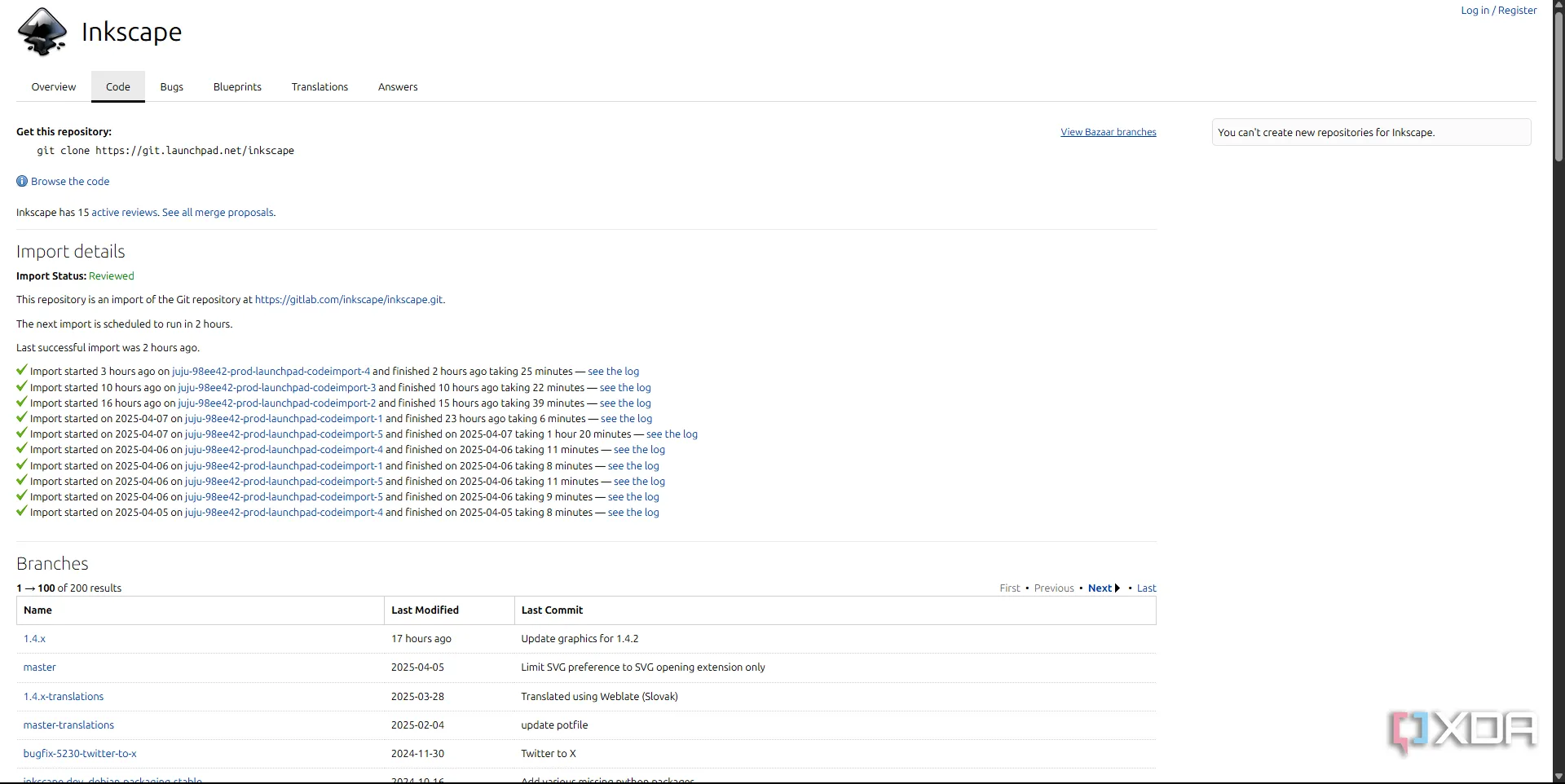See the log for the 39 minutes import
Viewport: 1565px width, 784px height.
pos(625,403)
